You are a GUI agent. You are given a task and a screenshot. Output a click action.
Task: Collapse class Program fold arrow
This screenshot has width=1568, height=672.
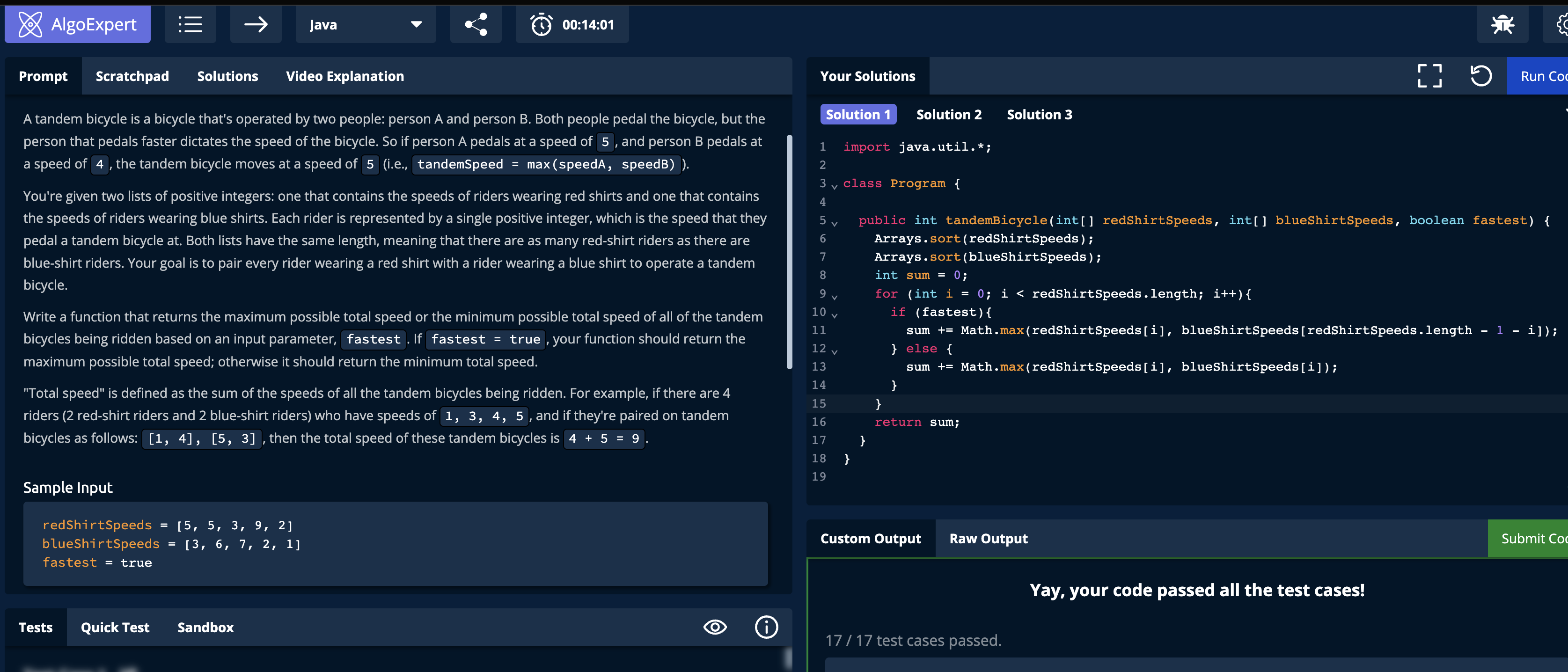(x=835, y=186)
